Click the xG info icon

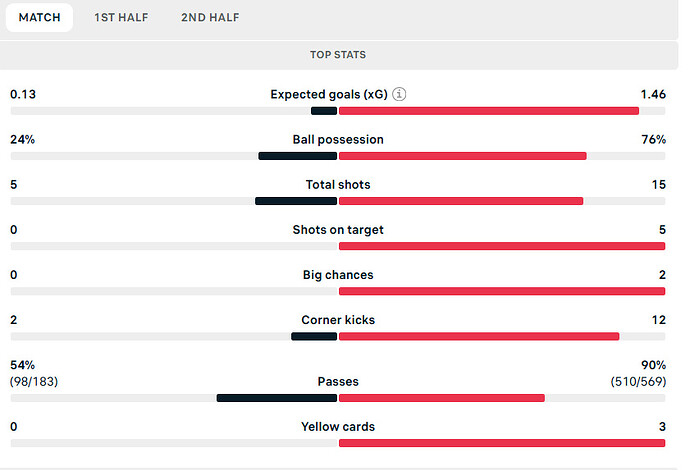(x=399, y=94)
